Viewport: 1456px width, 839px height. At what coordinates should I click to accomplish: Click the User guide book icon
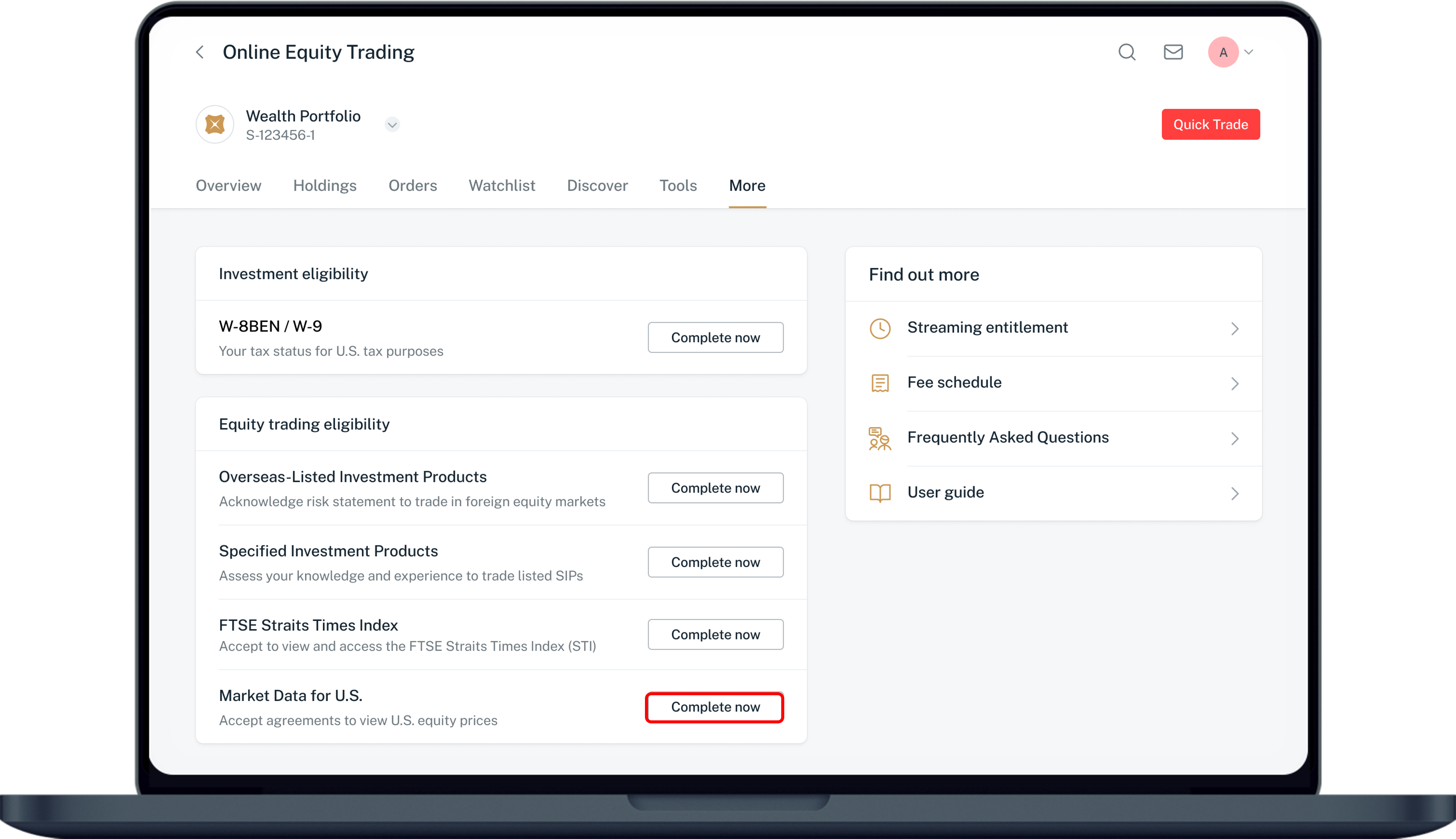[x=879, y=493]
